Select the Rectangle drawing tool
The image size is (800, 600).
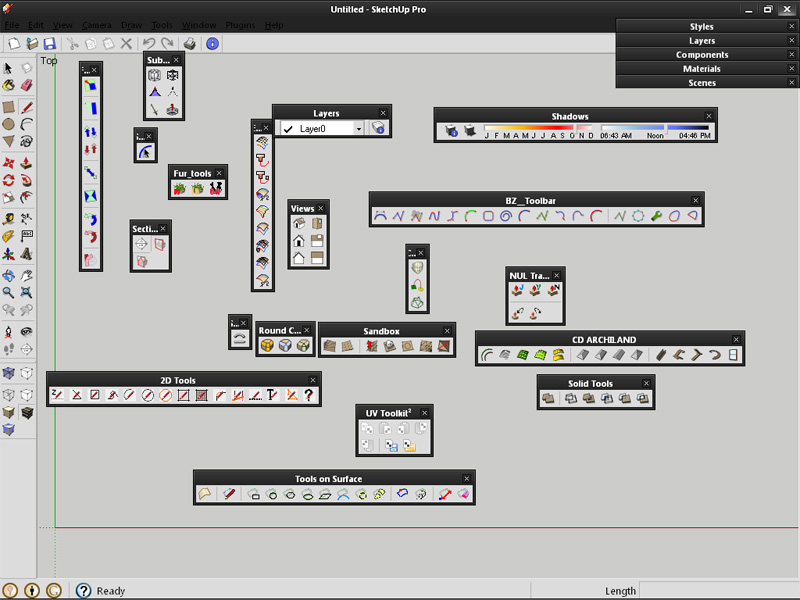pos(8,107)
